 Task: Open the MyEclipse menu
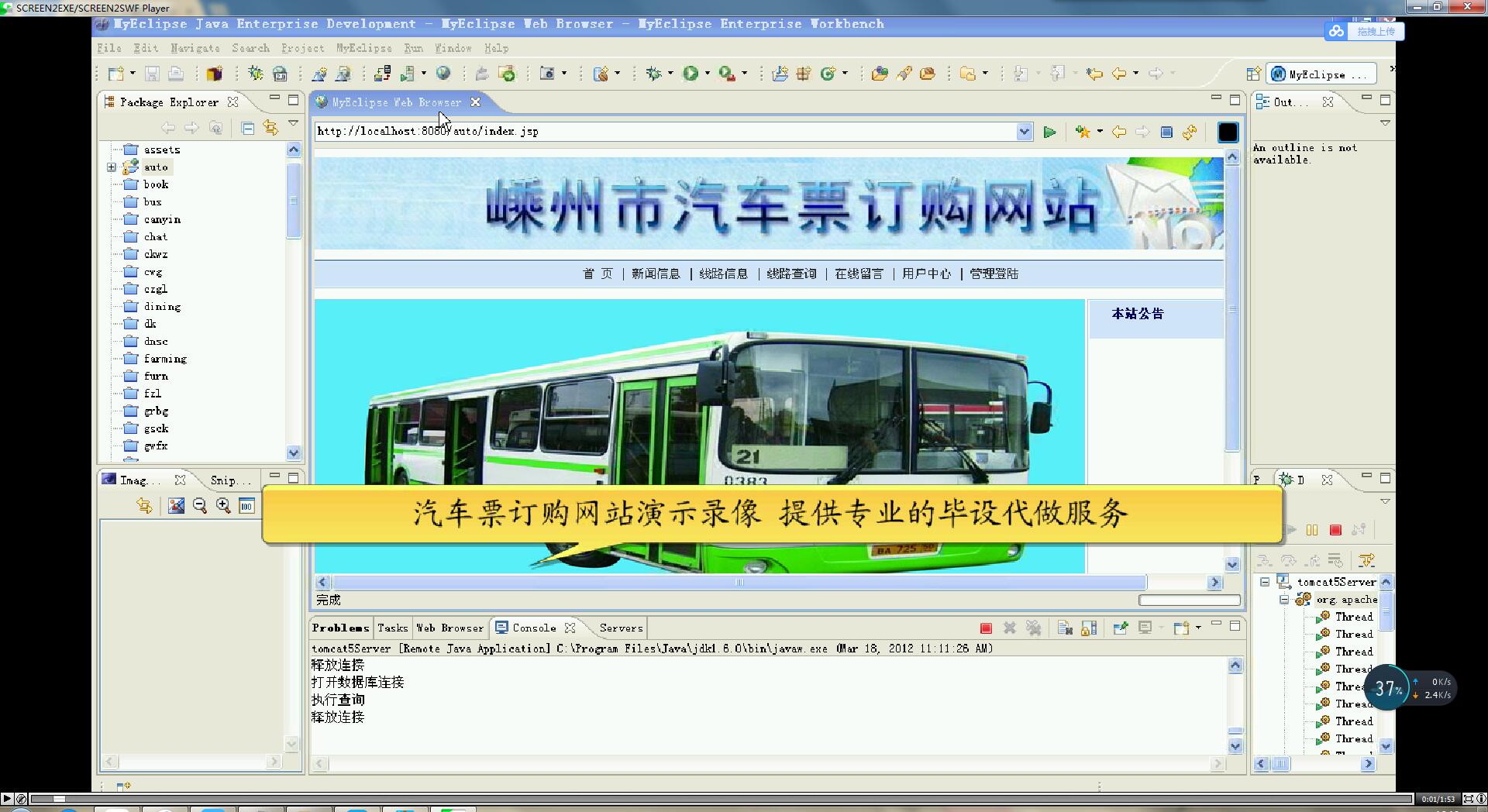[364, 48]
